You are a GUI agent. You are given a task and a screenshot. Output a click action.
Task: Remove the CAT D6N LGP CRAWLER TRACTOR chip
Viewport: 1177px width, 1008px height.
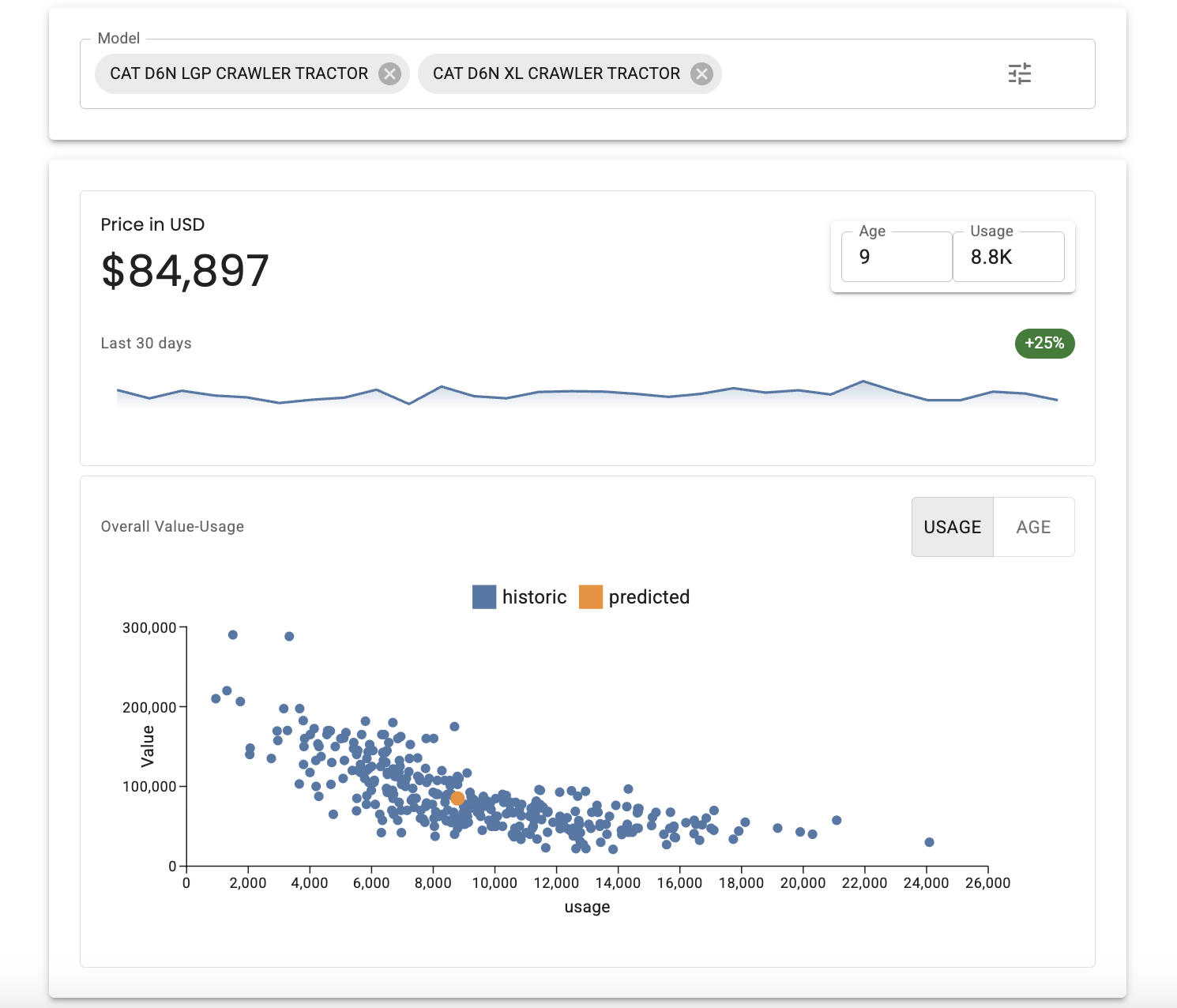click(x=389, y=73)
